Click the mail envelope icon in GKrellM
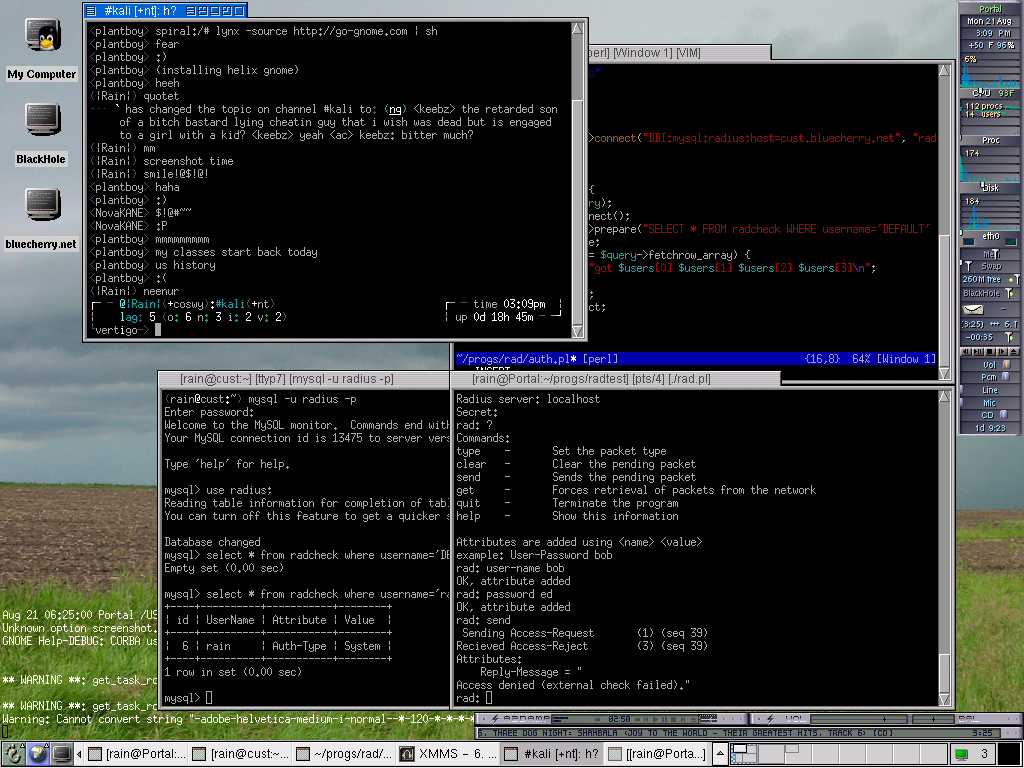The width and height of the screenshot is (1024, 768). (x=973, y=309)
